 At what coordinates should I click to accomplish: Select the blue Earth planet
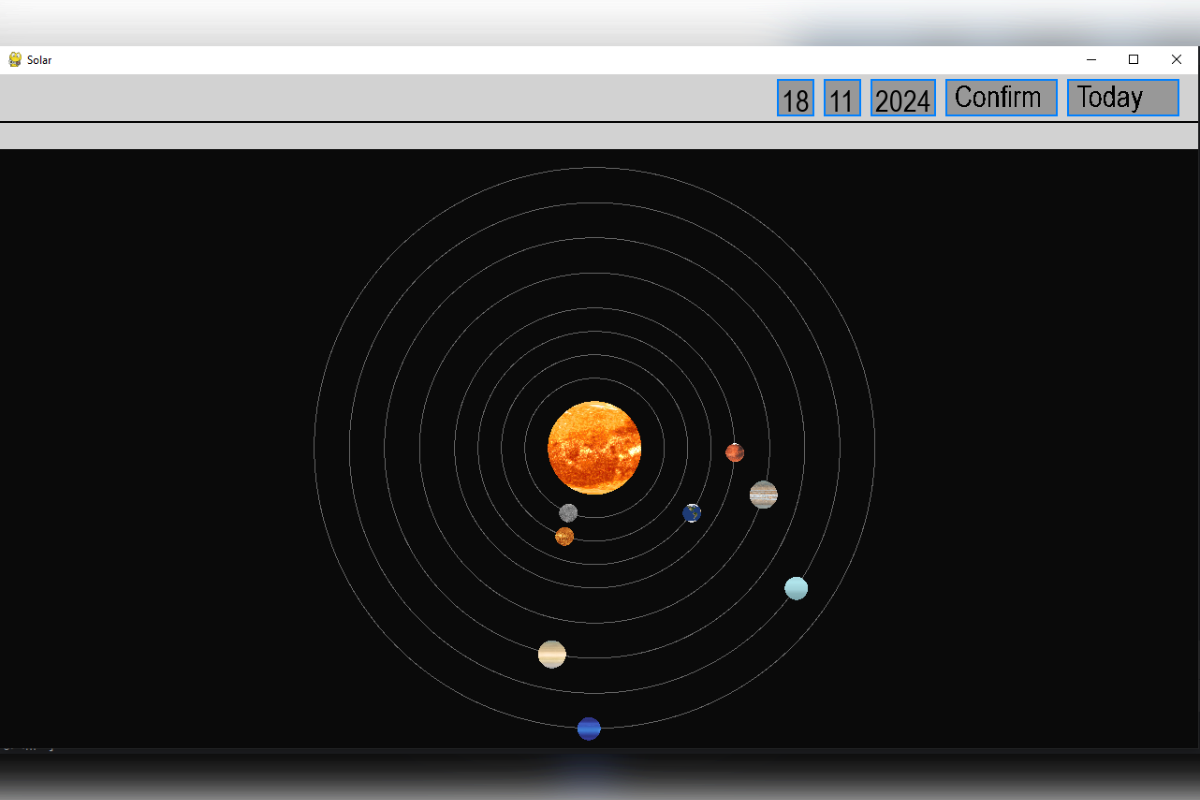pos(692,513)
